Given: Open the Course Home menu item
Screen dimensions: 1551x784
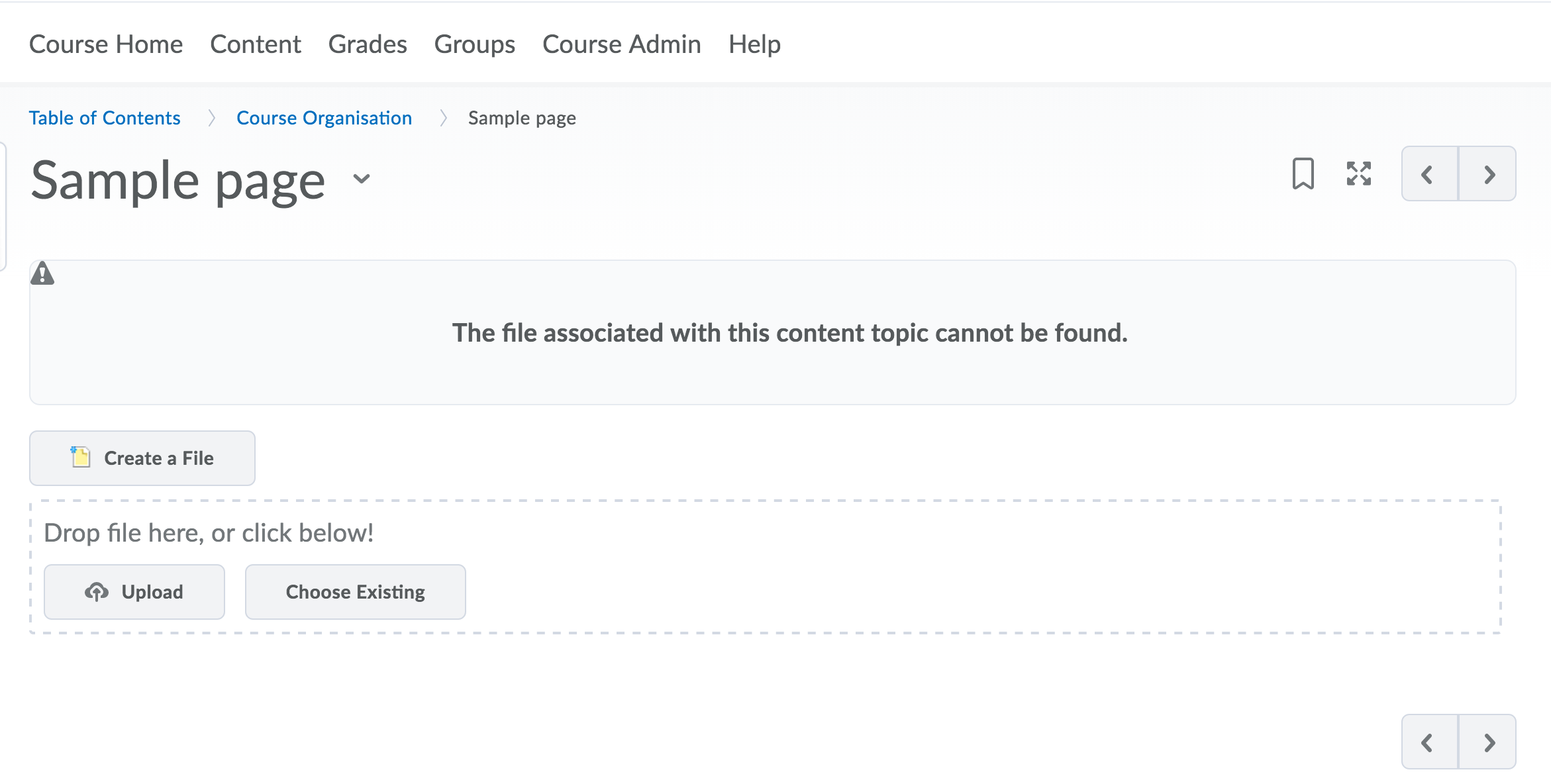Looking at the screenshot, I should pyautogui.click(x=106, y=44).
